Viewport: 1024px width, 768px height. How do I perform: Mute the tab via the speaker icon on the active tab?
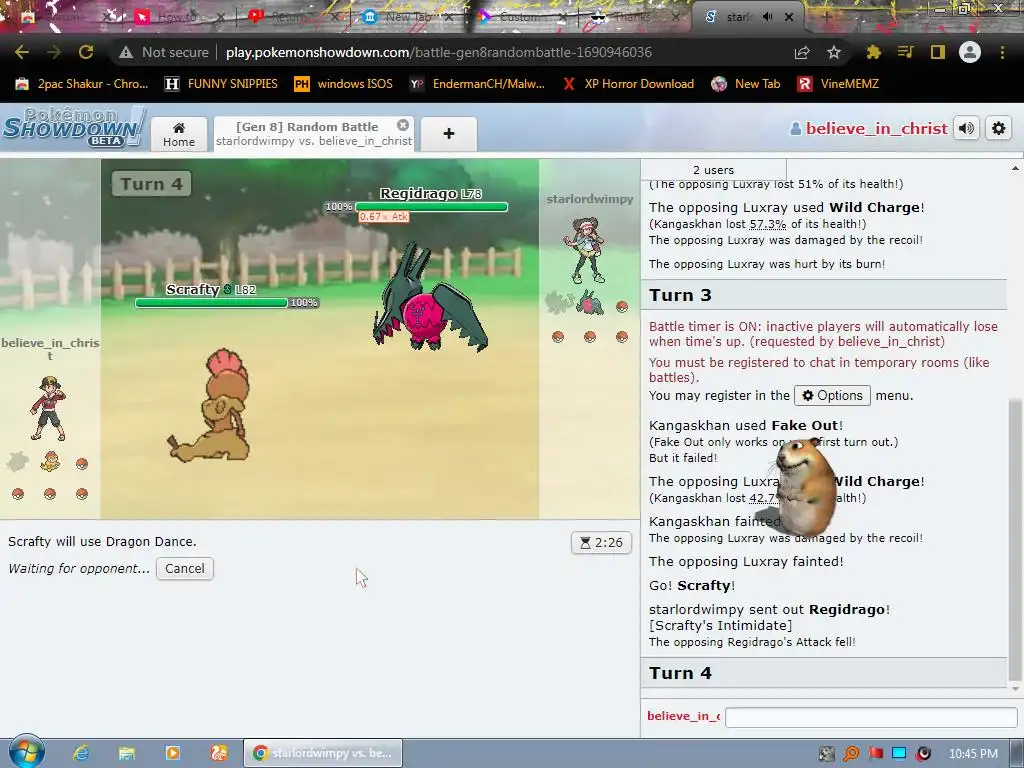[x=768, y=17]
